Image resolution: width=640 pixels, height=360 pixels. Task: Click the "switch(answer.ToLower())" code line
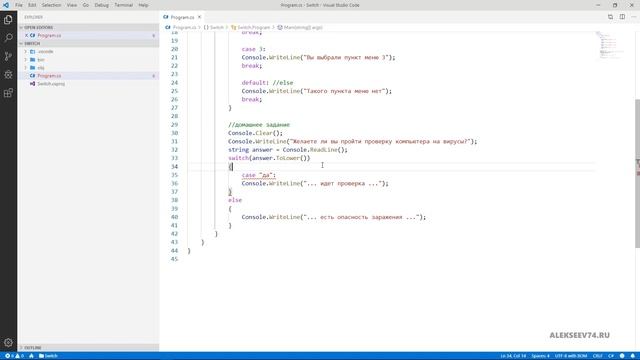tap(269, 158)
